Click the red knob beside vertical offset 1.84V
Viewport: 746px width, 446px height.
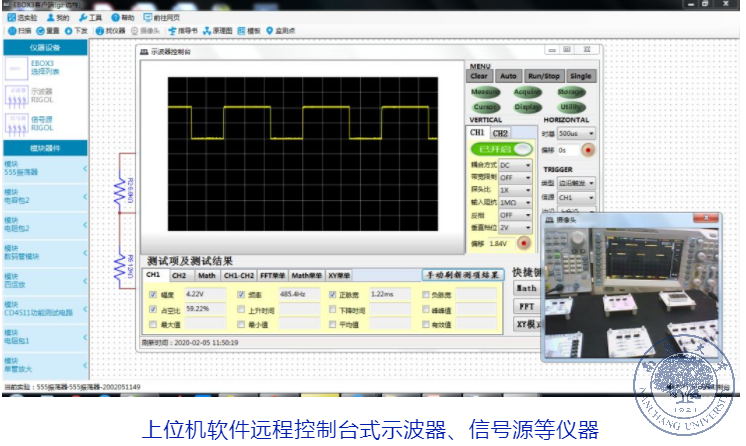(x=522, y=243)
